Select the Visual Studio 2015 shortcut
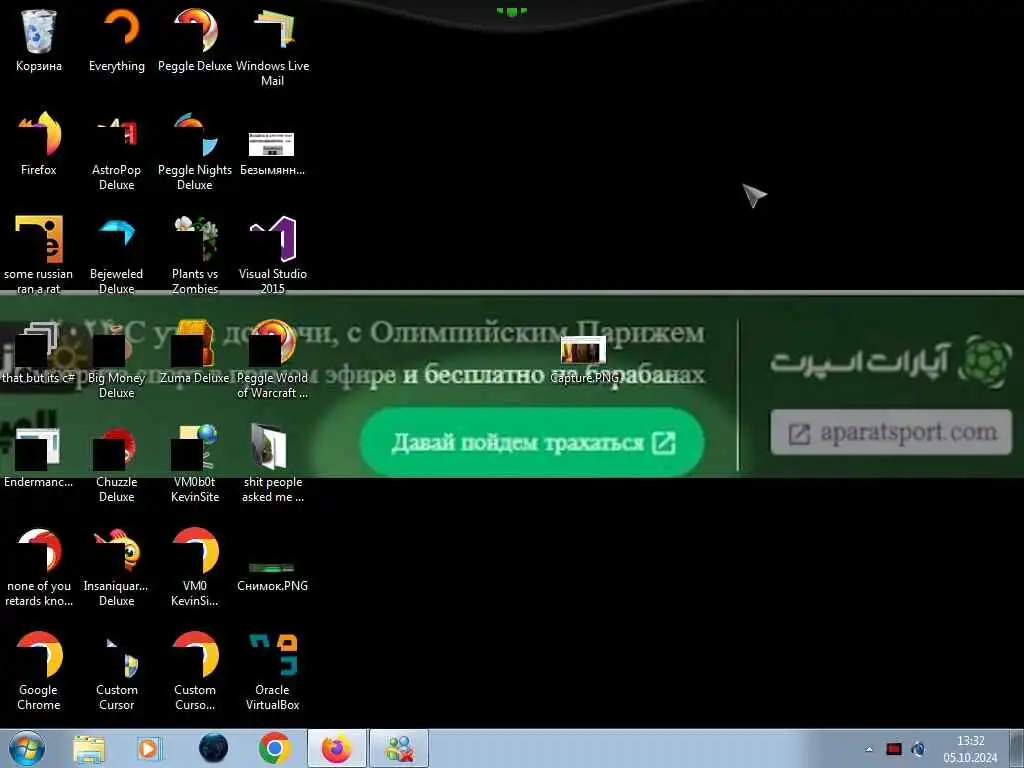The width and height of the screenshot is (1024, 768). [x=272, y=255]
